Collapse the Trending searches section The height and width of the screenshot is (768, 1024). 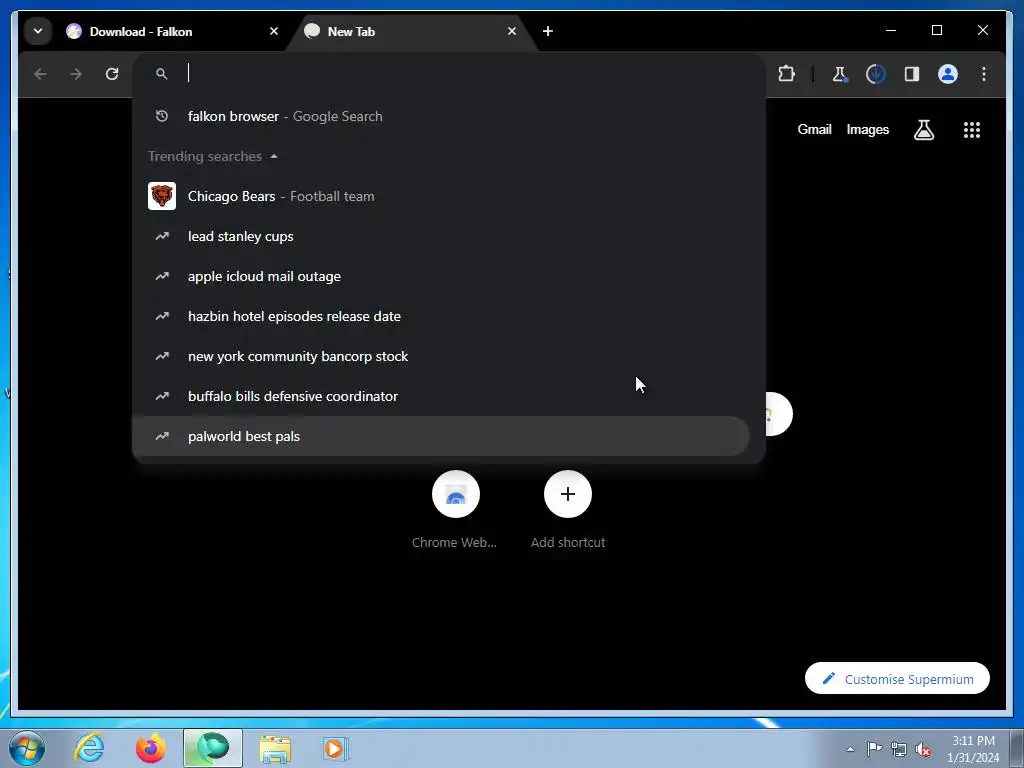coord(213,156)
